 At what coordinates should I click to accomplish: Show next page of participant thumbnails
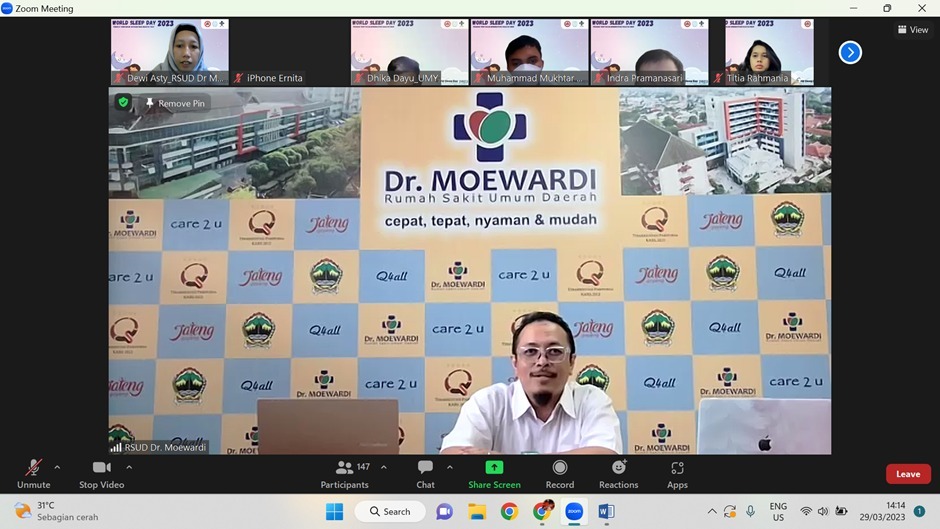tap(850, 52)
